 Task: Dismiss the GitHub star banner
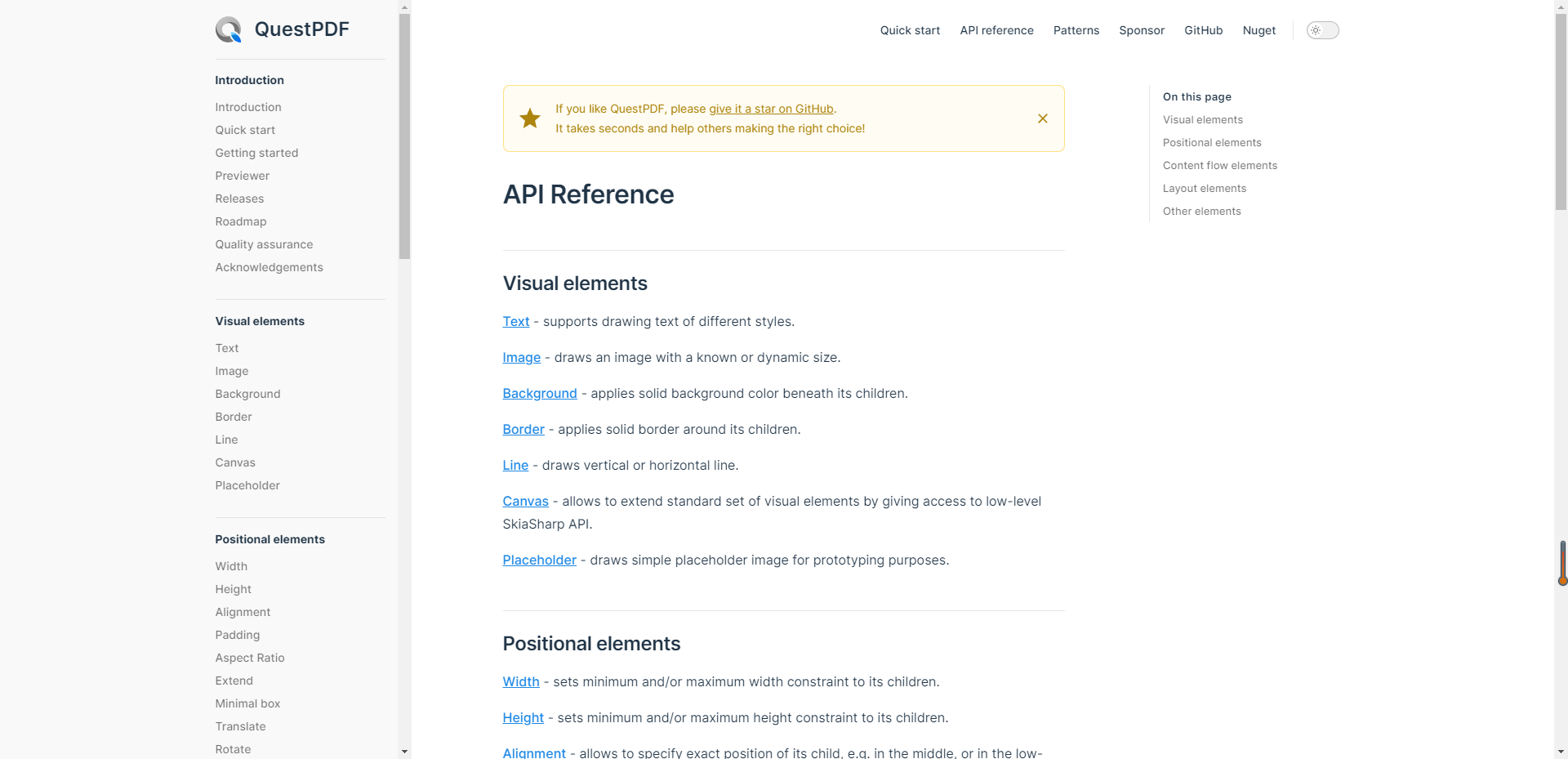point(1043,118)
